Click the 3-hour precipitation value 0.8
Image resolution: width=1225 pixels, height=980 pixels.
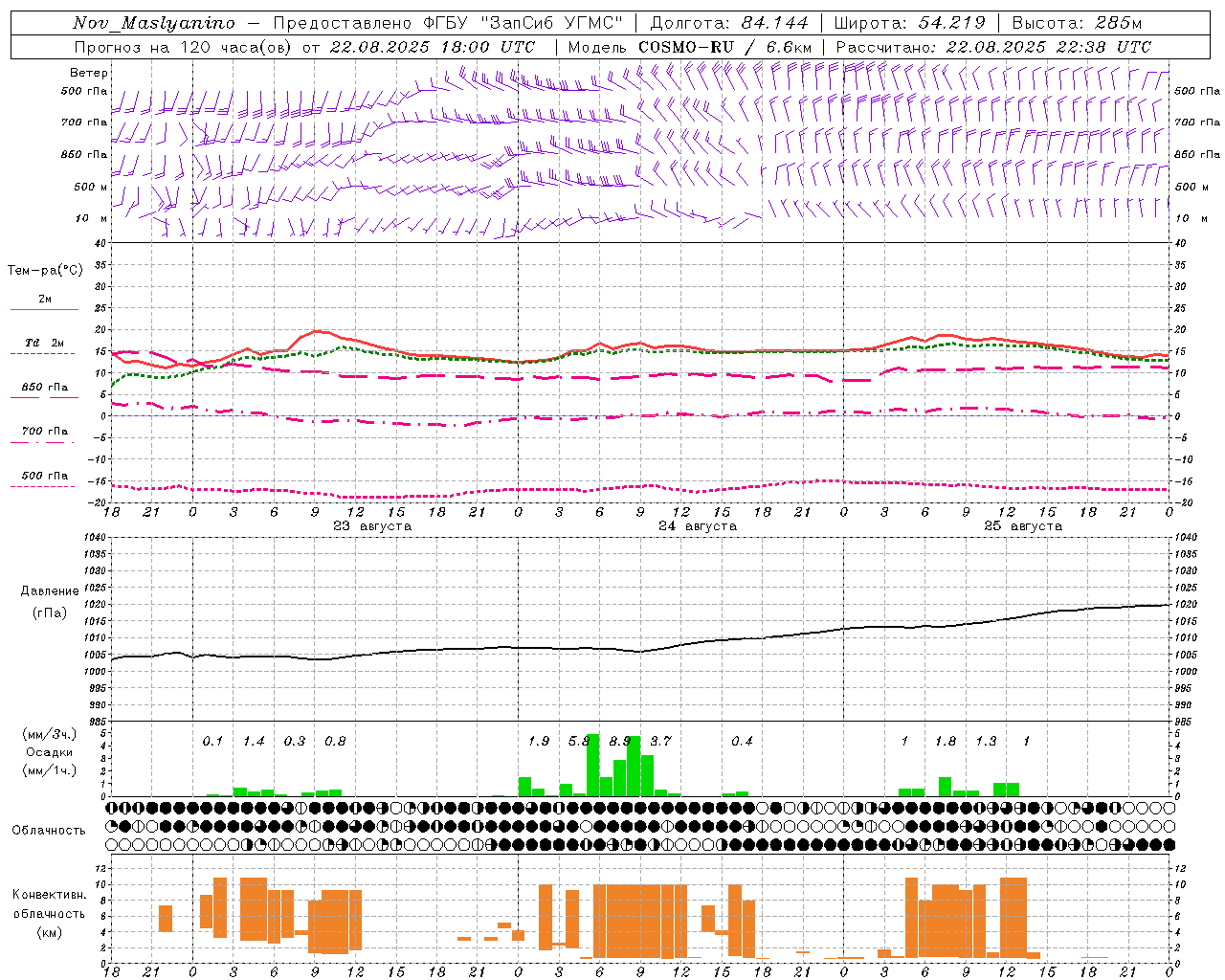tap(335, 741)
